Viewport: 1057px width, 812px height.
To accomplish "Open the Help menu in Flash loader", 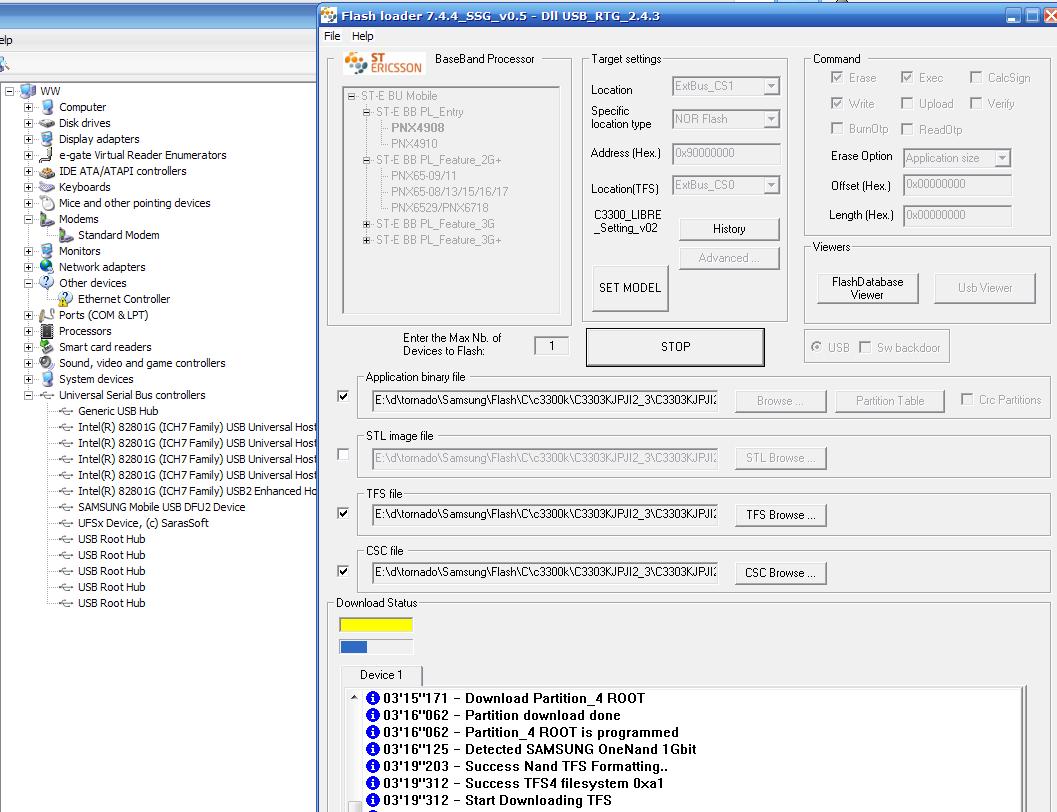I will [x=363, y=36].
